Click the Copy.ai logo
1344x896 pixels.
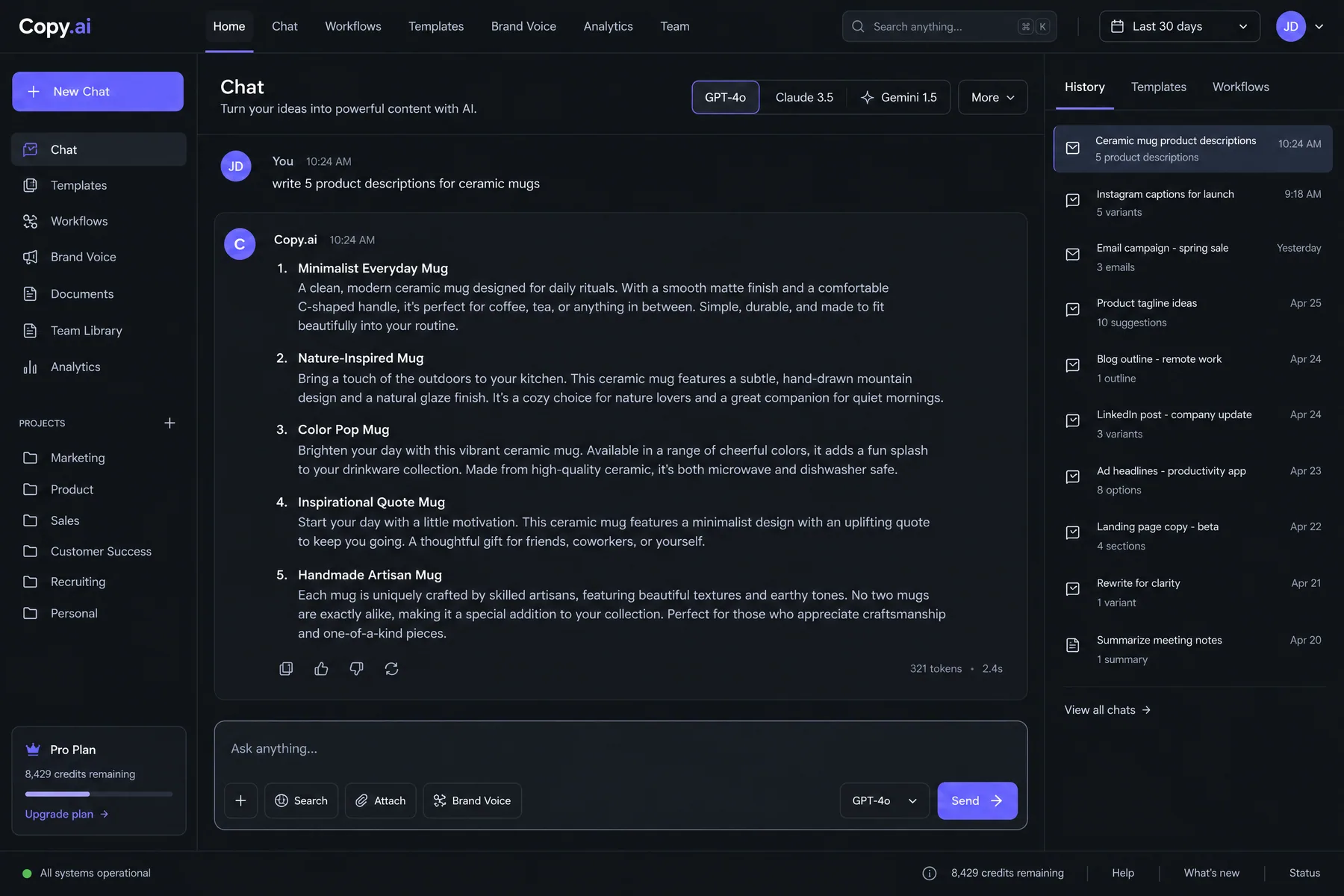click(55, 27)
